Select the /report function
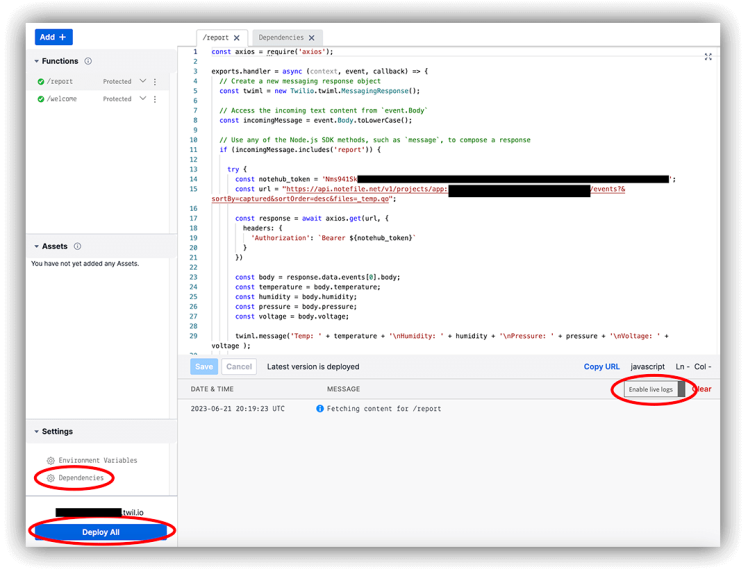This screenshot has width=748, height=576. pyautogui.click(x=60, y=82)
